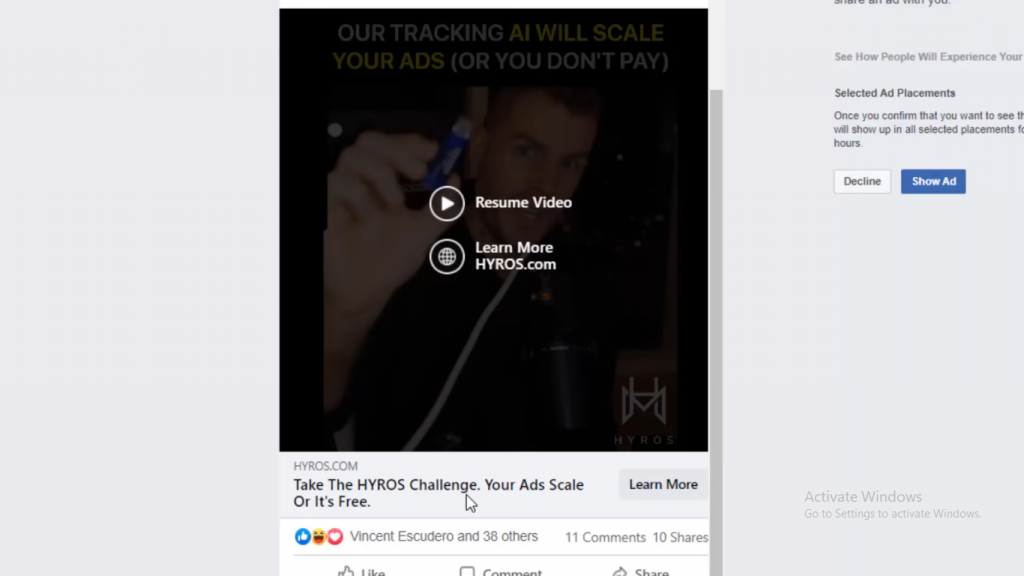Screen dimensions: 1024x576
Task: Click the Resume Video text label
Action: [x=523, y=202]
